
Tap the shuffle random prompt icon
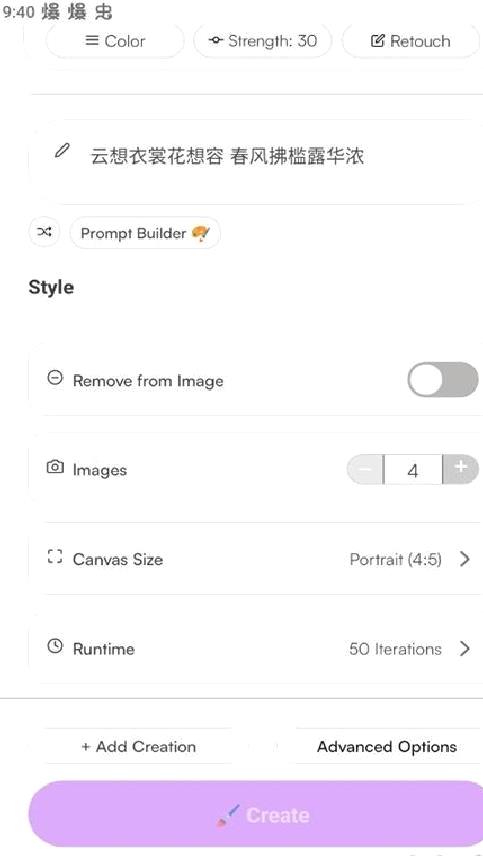tap(44, 232)
